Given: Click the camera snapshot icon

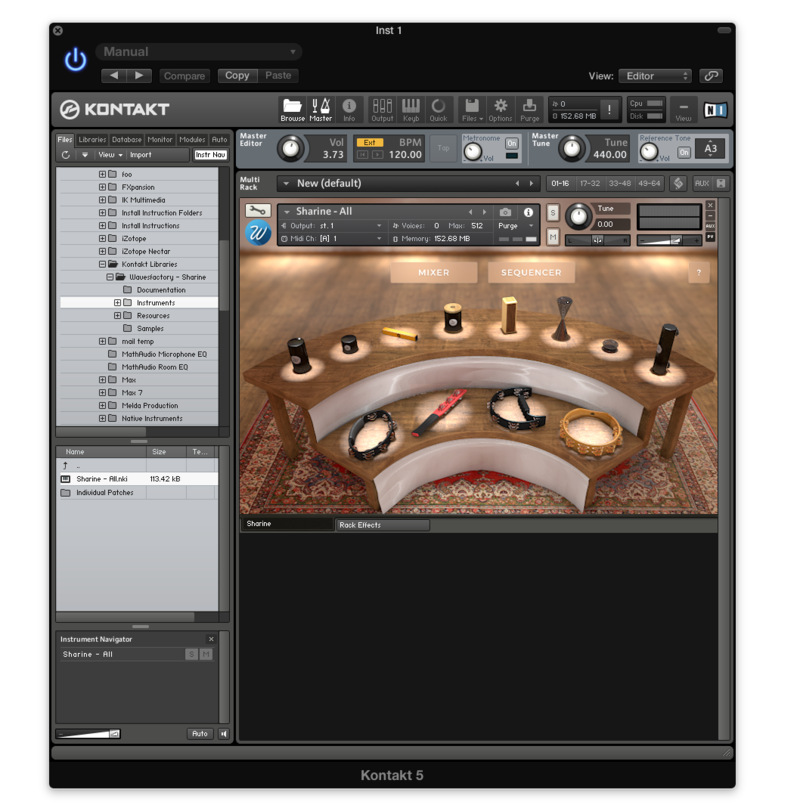Looking at the screenshot, I should tap(506, 212).
